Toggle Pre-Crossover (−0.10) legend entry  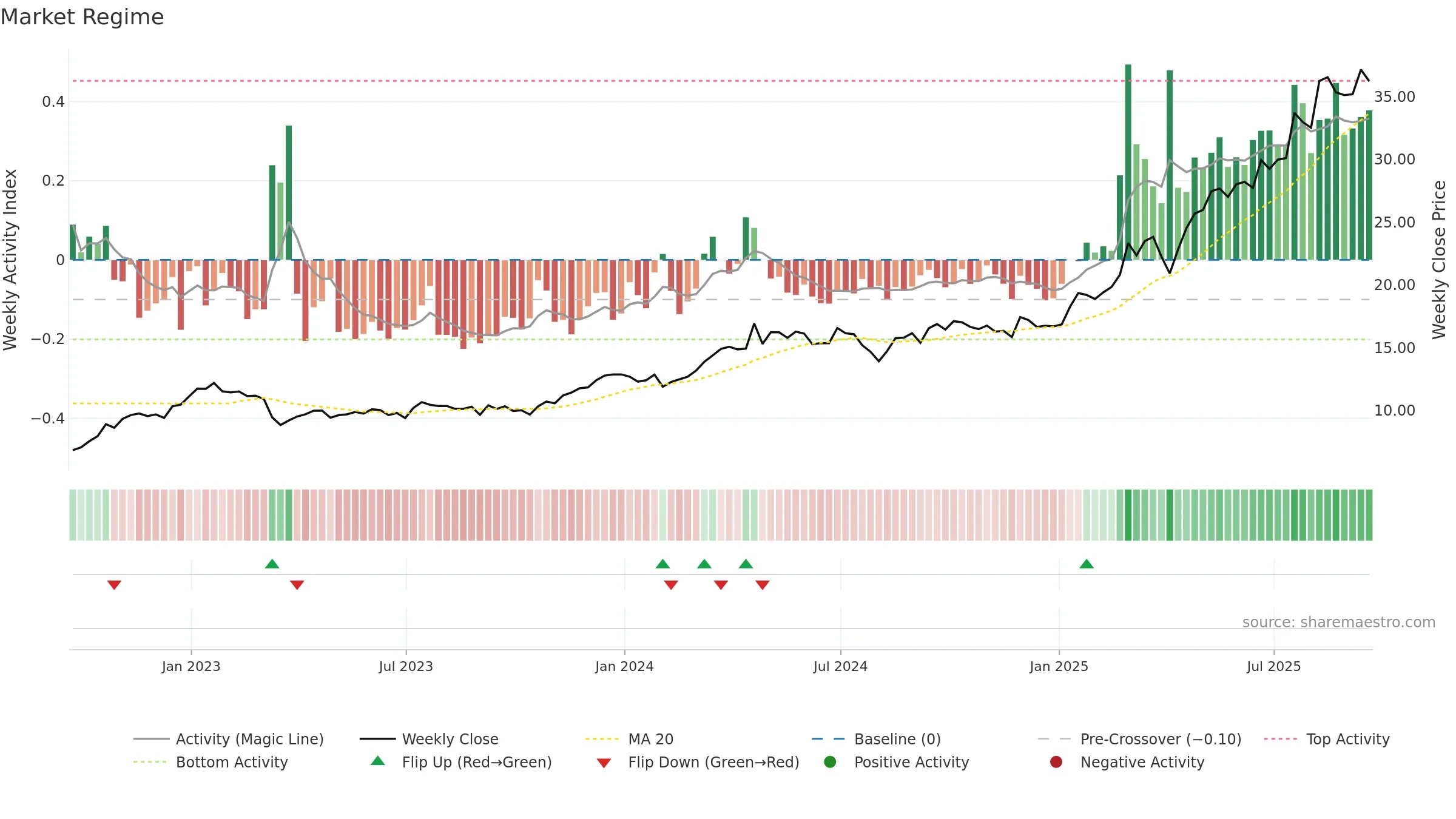pyautogui.click(x=1139, y=739)
